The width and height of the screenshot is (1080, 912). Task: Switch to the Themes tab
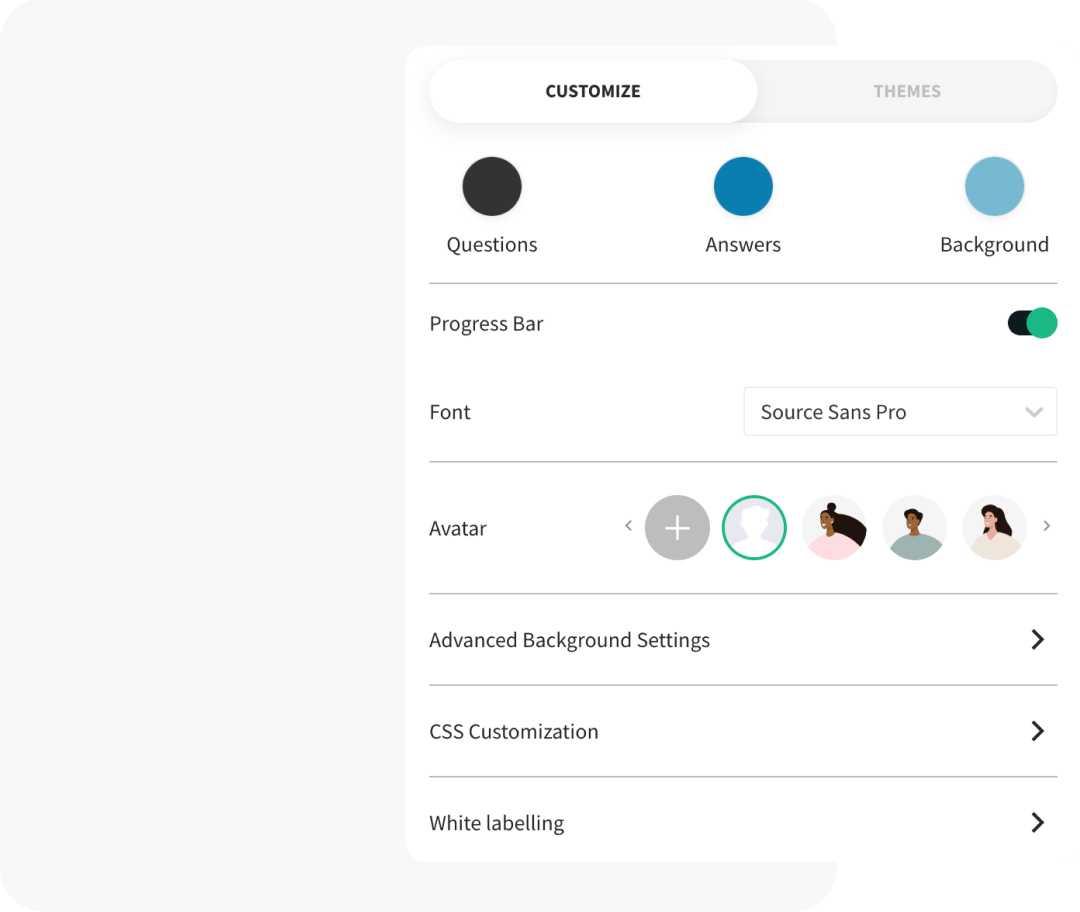(906, 91)
